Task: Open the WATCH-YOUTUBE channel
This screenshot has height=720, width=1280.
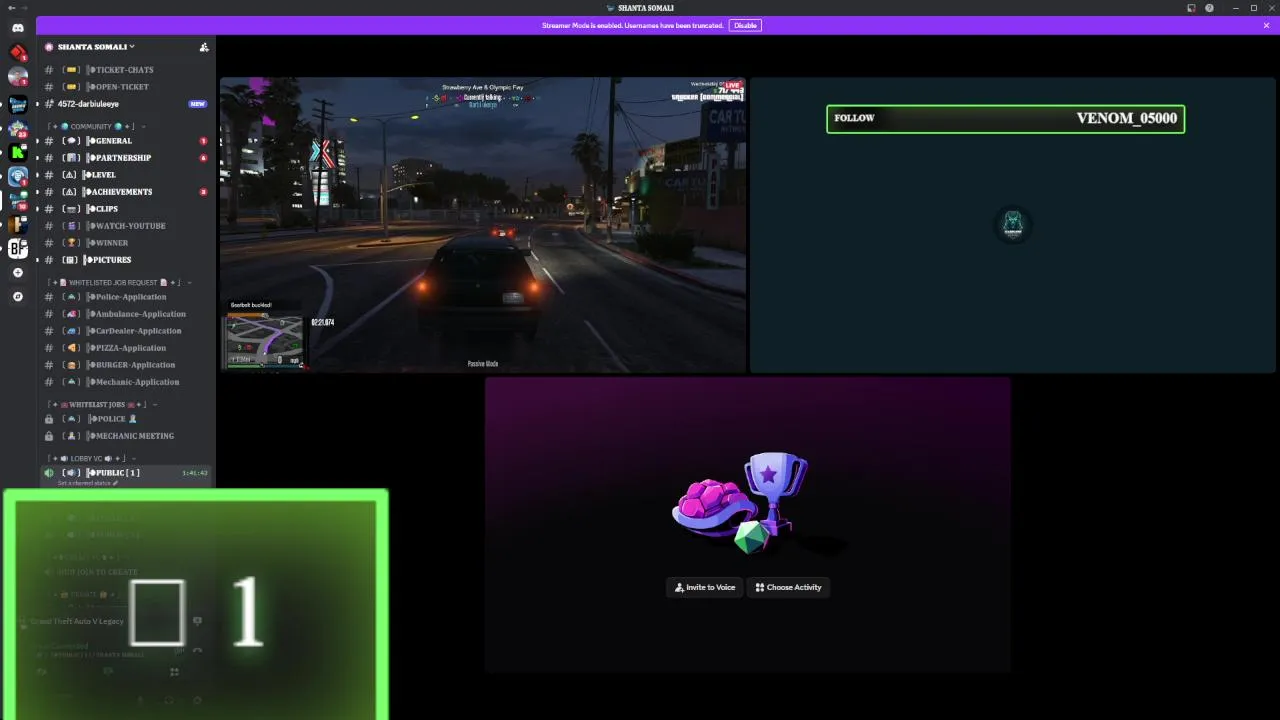Action: point(126,226)
